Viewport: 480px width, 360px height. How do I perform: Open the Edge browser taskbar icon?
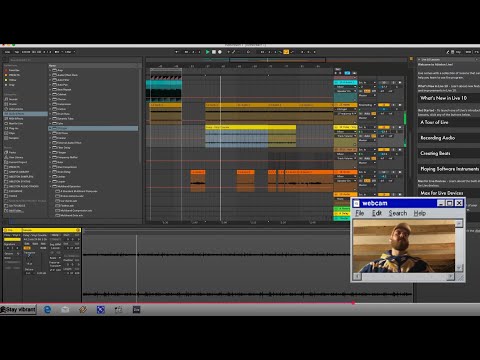47,310
